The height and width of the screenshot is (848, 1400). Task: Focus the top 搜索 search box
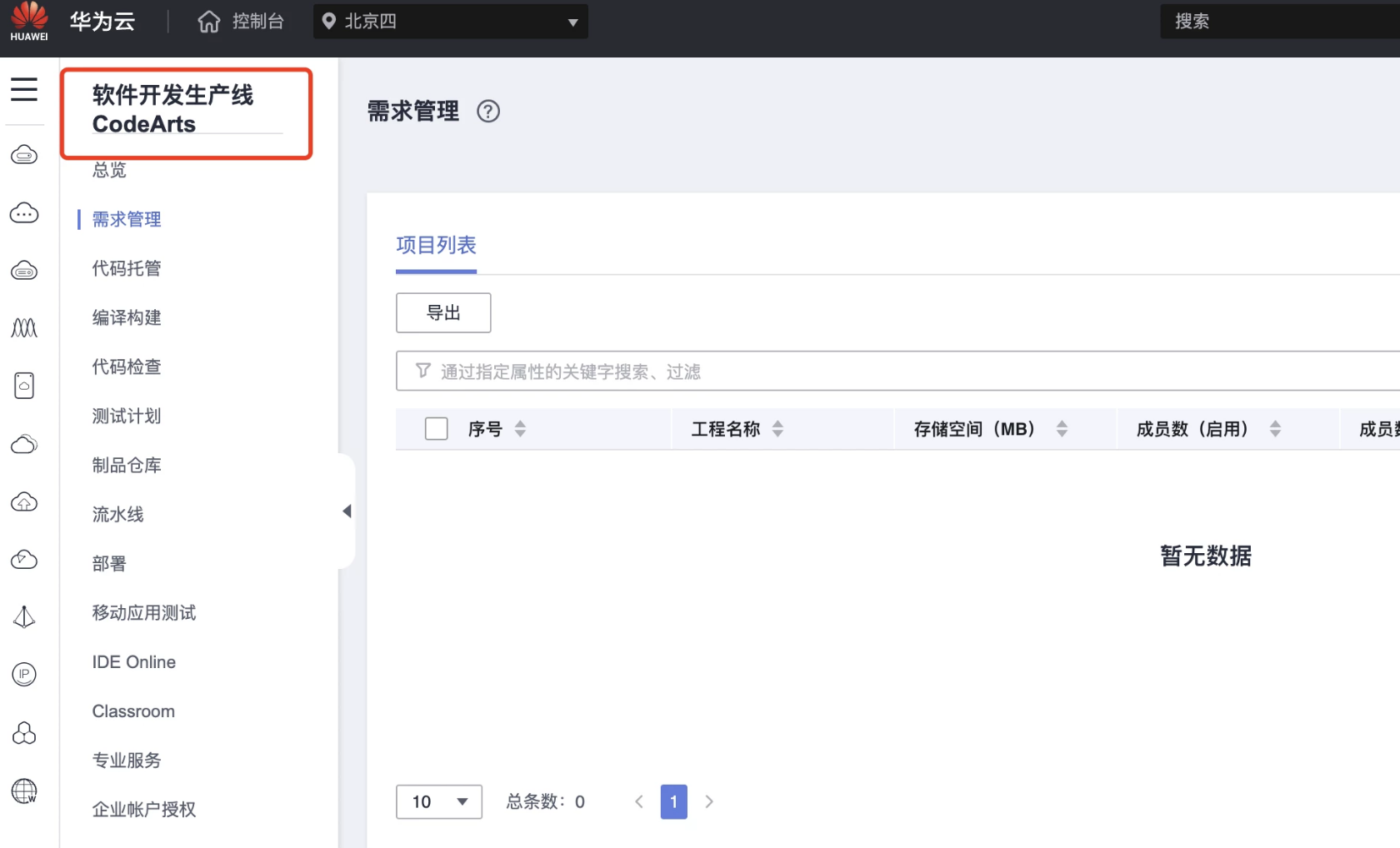(x=1280, y=22)
